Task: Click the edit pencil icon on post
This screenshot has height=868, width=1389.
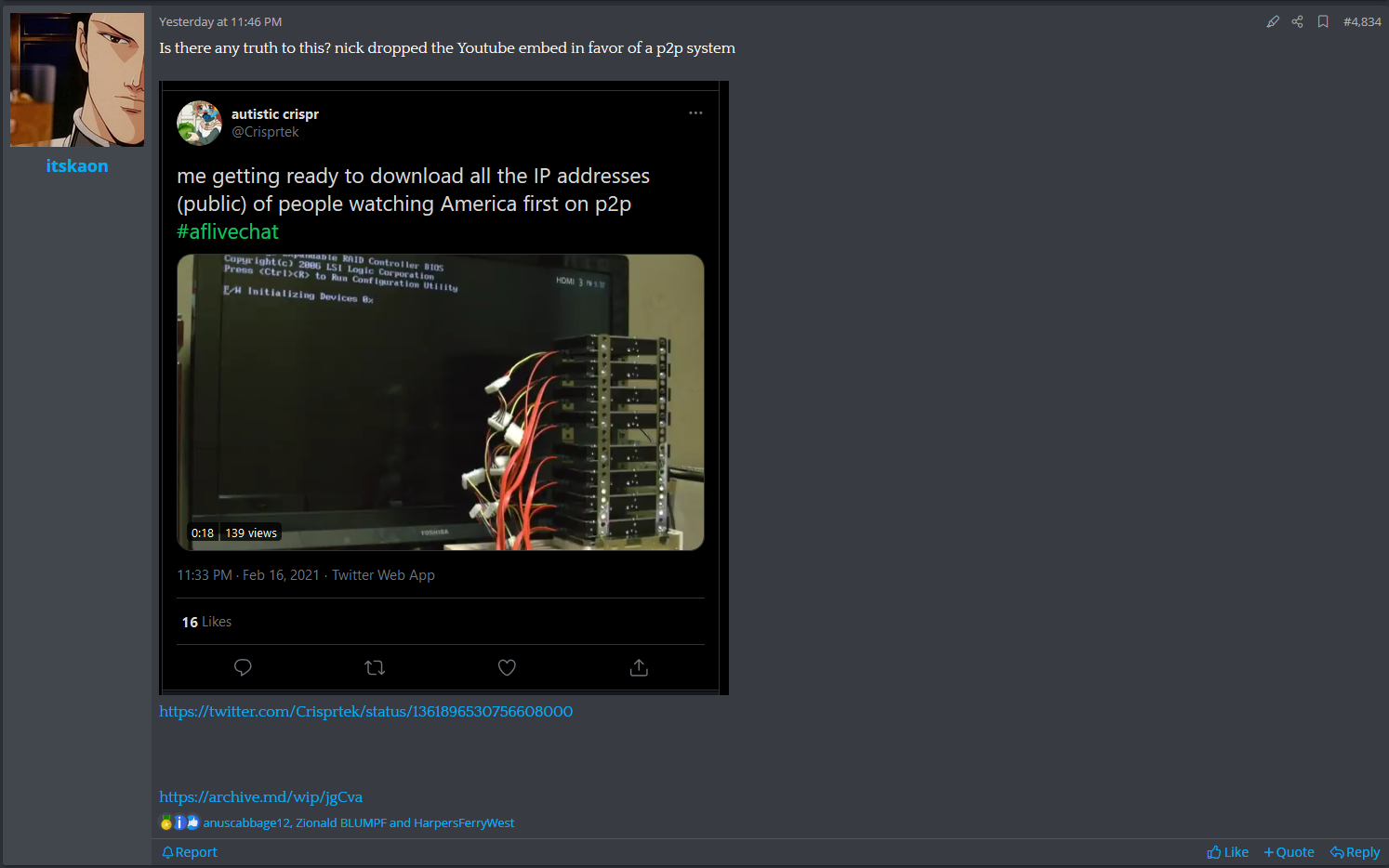Action: pos(1273,21)
